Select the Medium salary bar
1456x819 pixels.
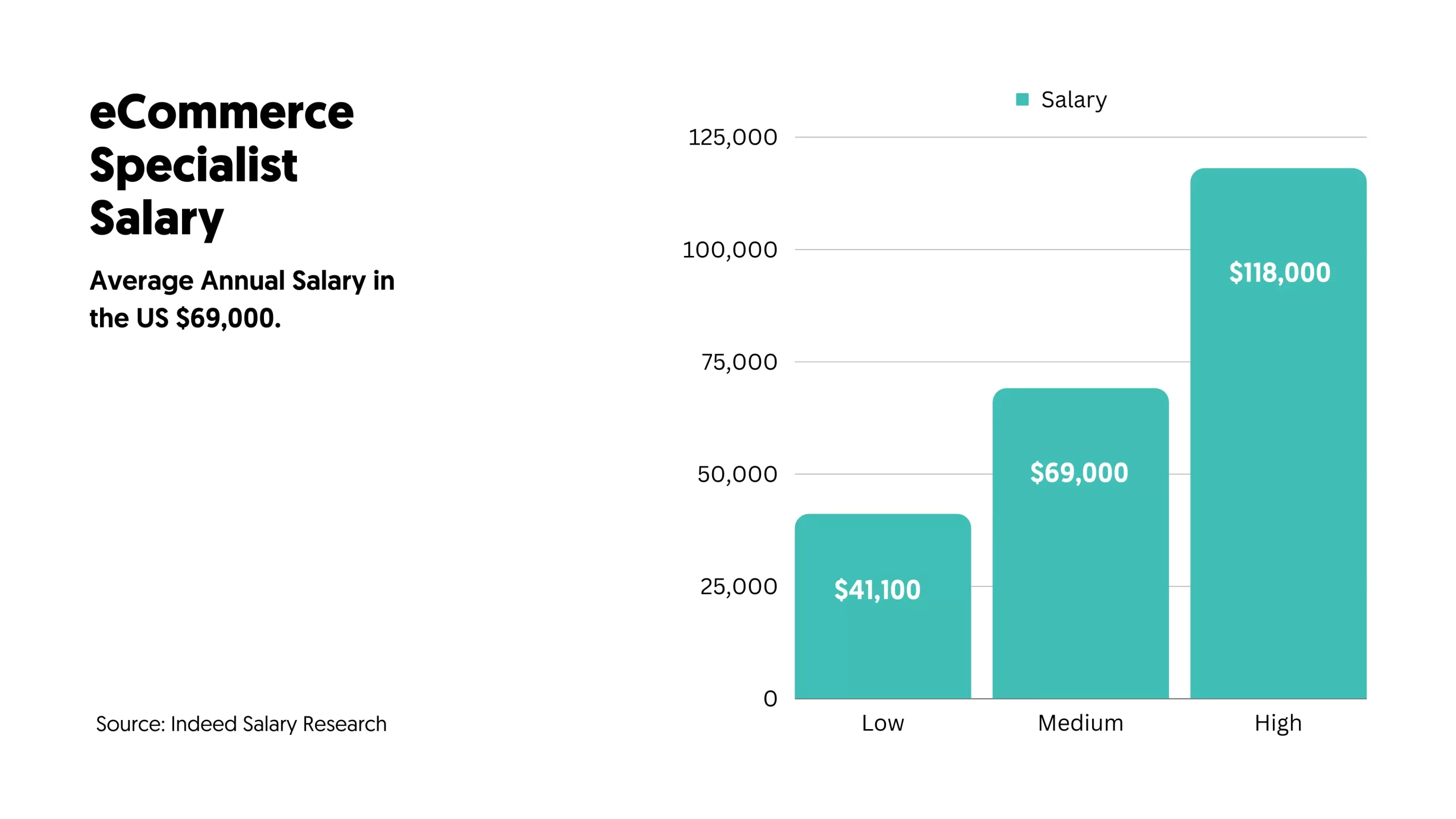[1080, 569]
